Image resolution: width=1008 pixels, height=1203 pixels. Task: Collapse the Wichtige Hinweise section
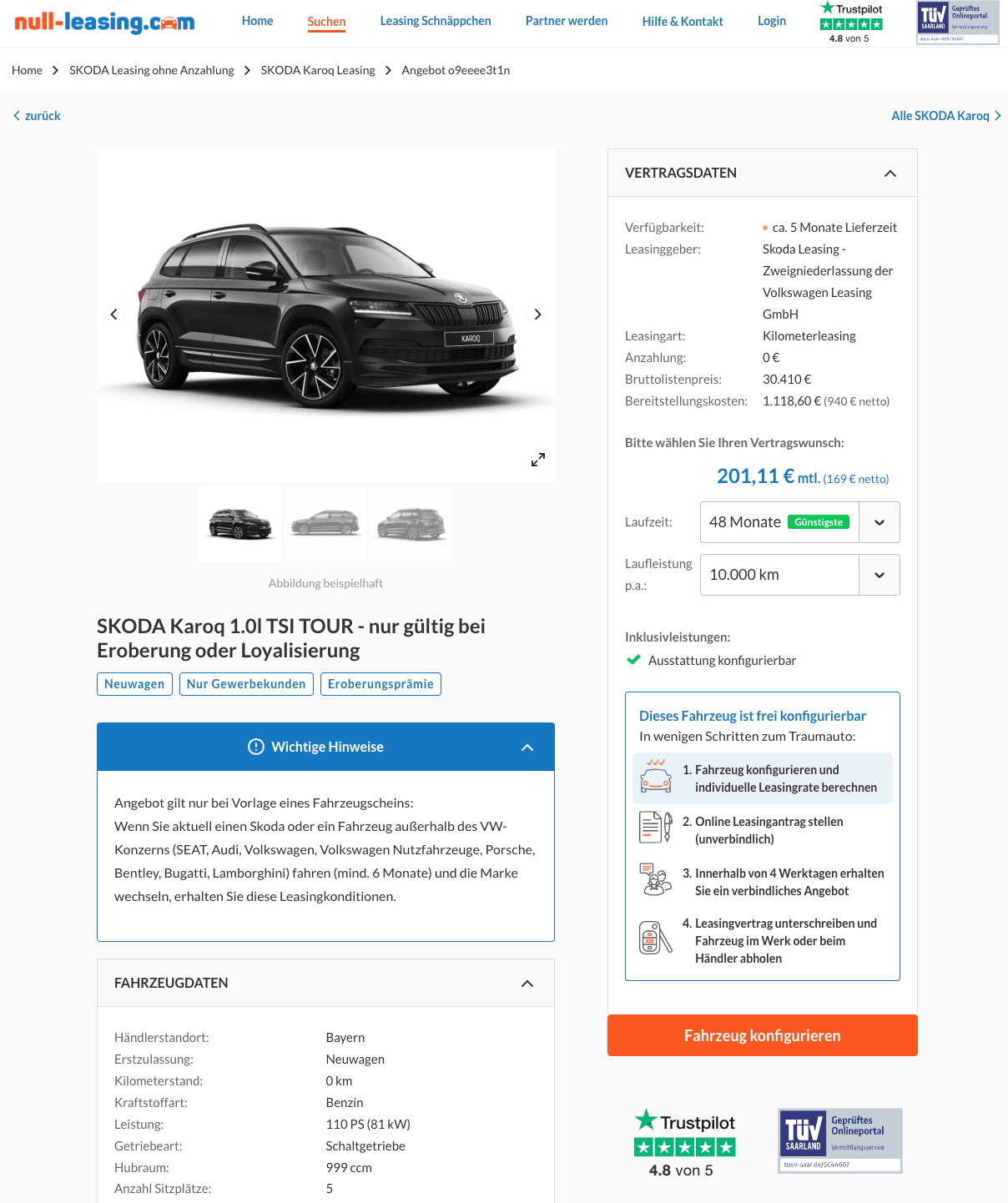[x=527, y=747]
